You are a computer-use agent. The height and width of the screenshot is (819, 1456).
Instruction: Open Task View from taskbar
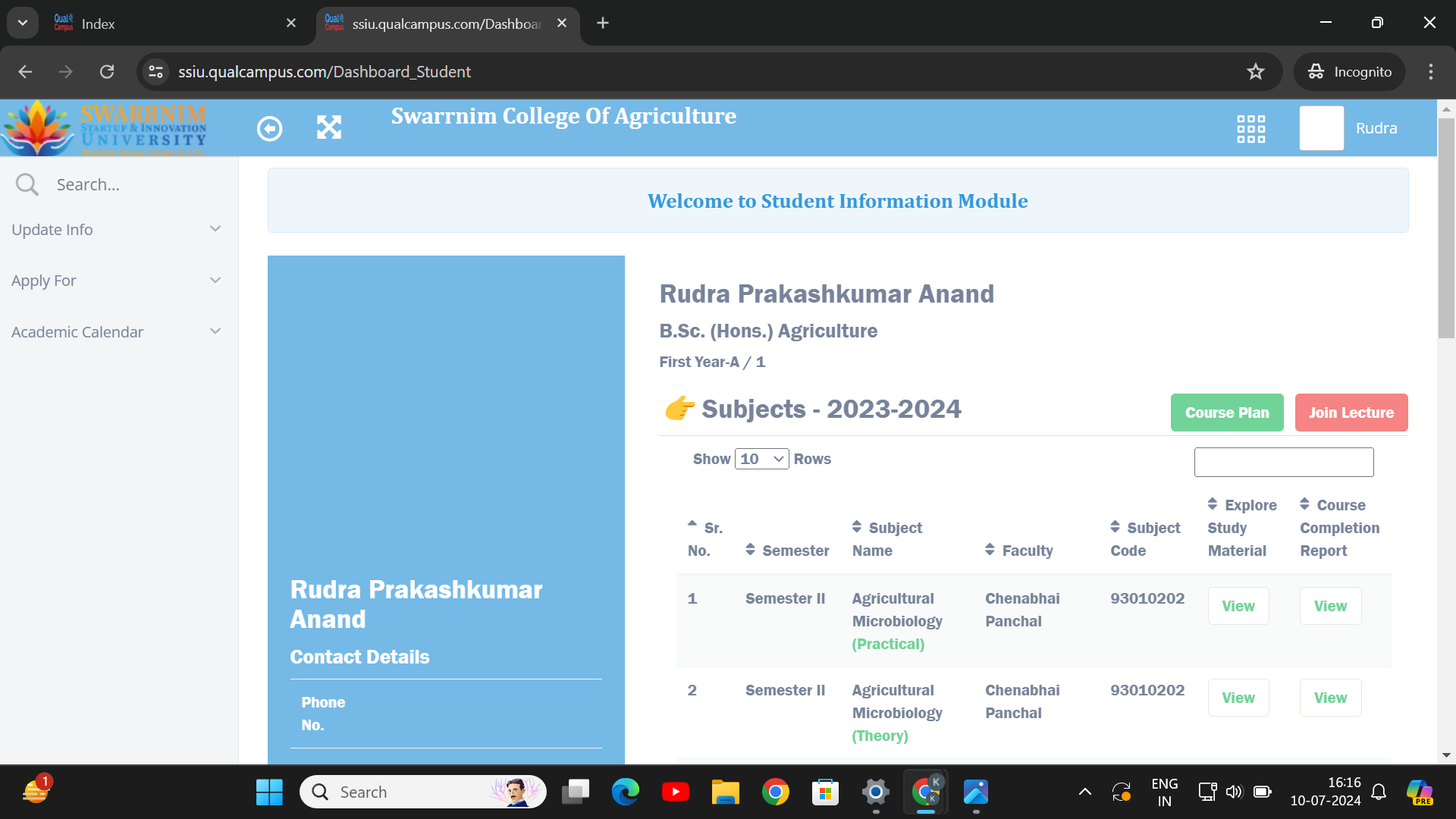(576, 792)
